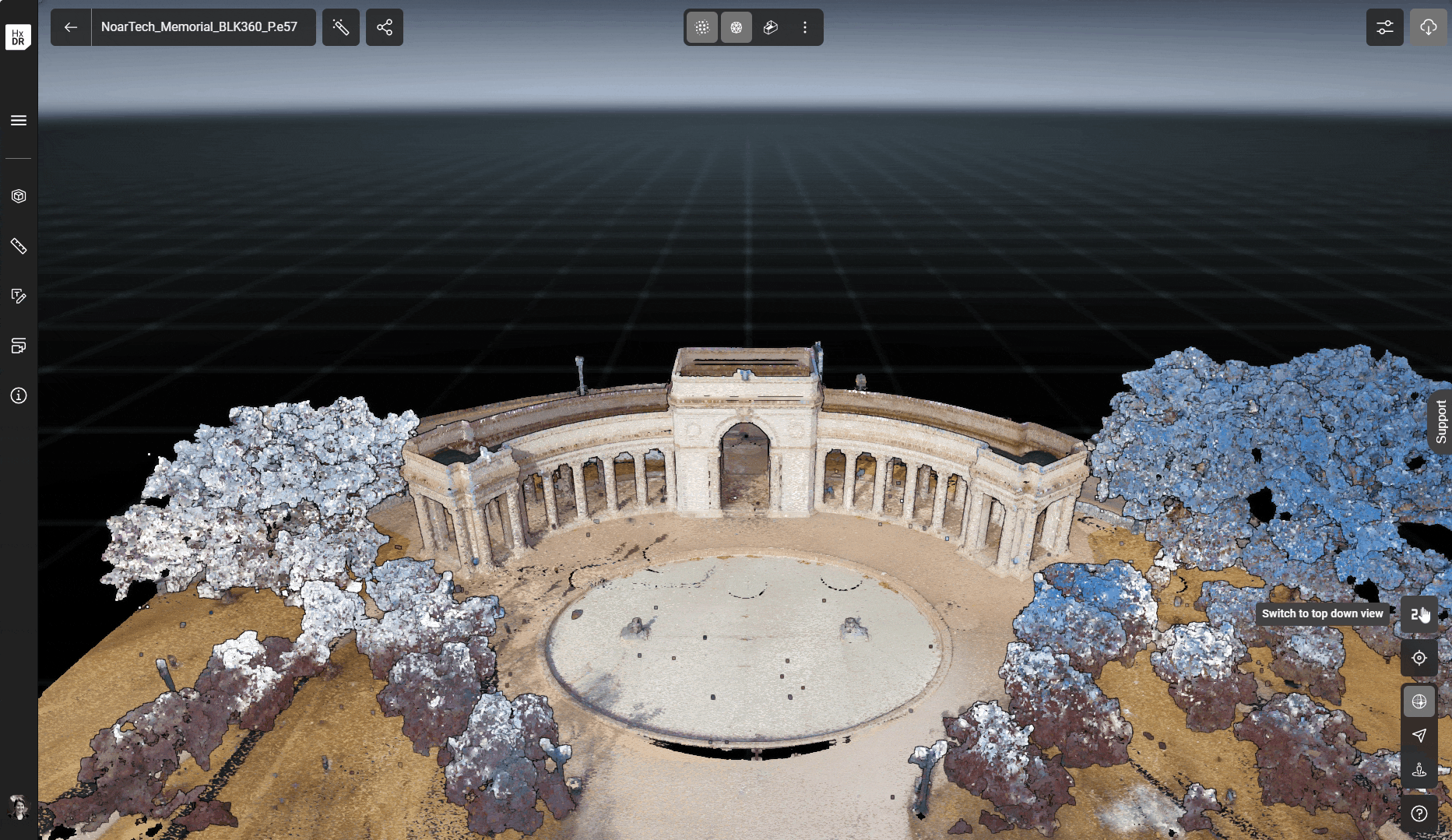Open viewer info panel via the info icon
This screenshot has width=1452, height=840.
pos(18,395)
